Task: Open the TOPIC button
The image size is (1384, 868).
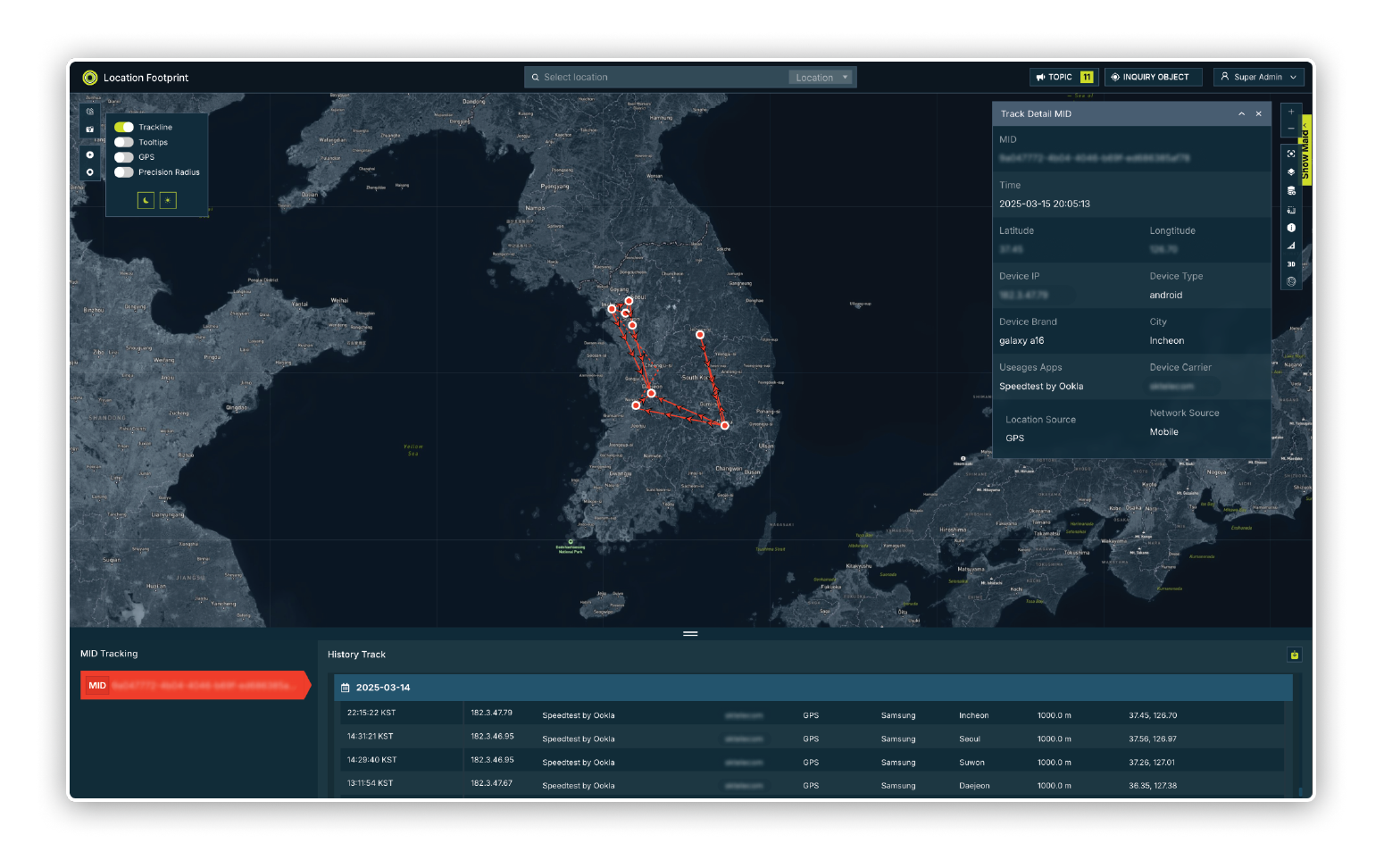Action: [1063, 78]
